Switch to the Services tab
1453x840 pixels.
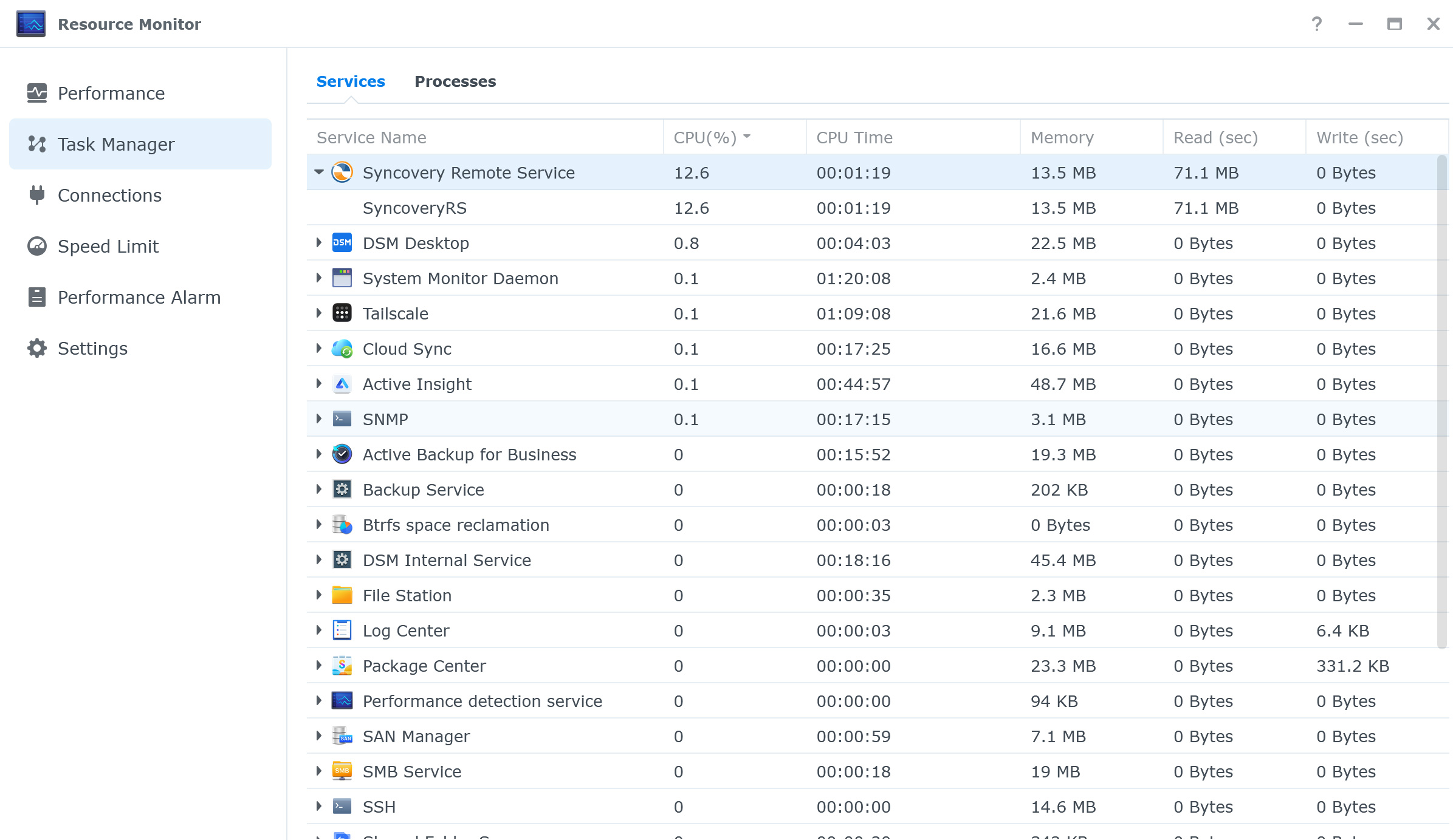click(x=351, y=81)
